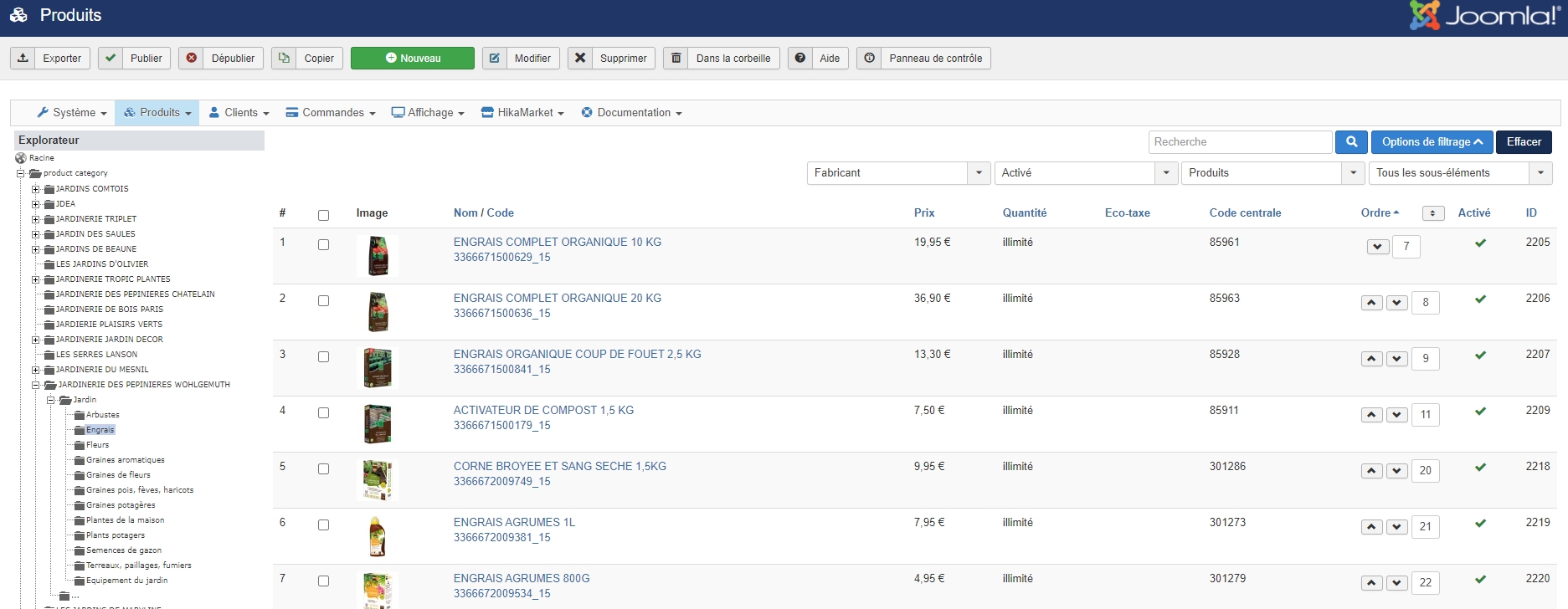Expand the JARDINS COMTOIS tree node
Screen dimensions: 1568x609
pyautogui.click(x=35, y=189)
